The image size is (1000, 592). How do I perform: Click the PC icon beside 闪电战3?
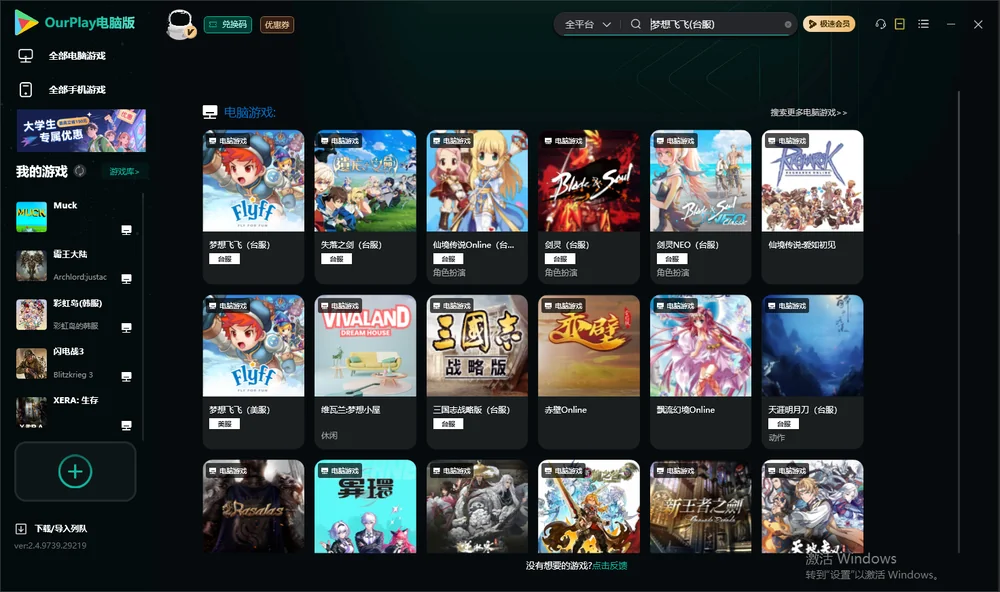point(126,376)
